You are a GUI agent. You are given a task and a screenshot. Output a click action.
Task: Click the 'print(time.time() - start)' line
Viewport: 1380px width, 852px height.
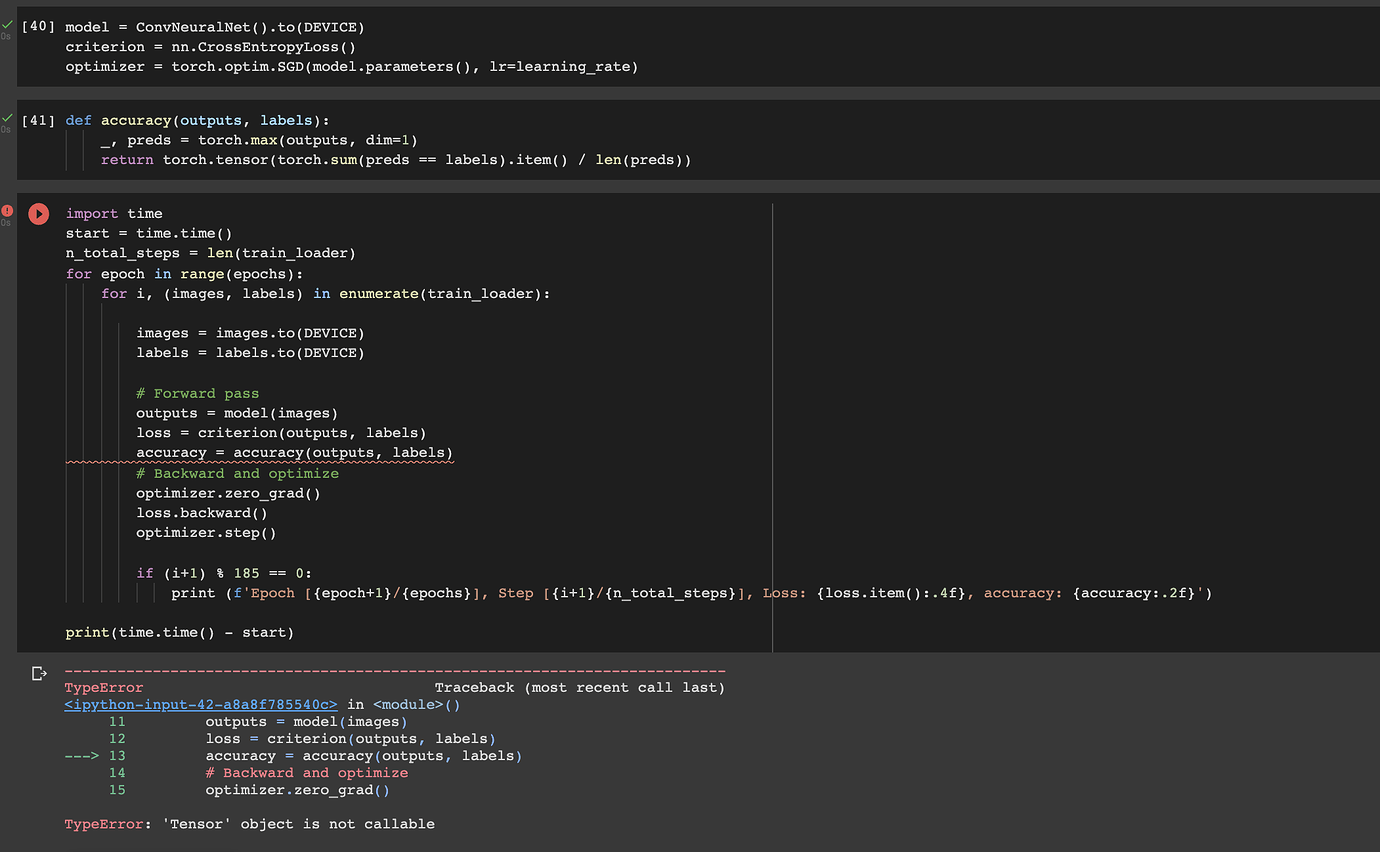pyautogui.click(x=179, y=633)
